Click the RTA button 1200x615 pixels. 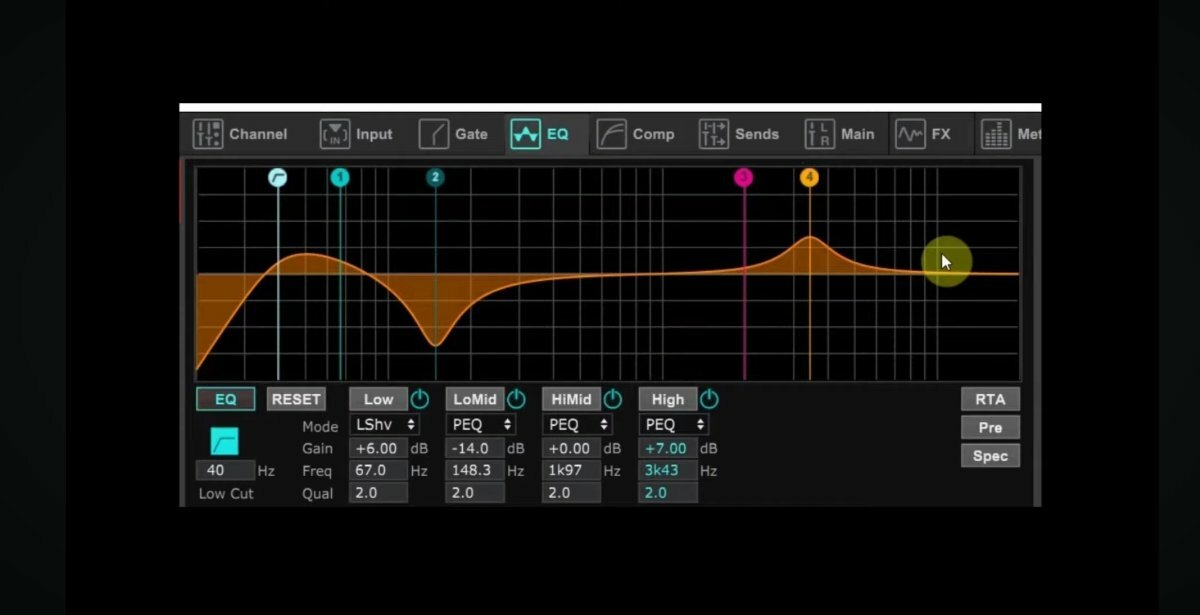click(x=990, y=399)
